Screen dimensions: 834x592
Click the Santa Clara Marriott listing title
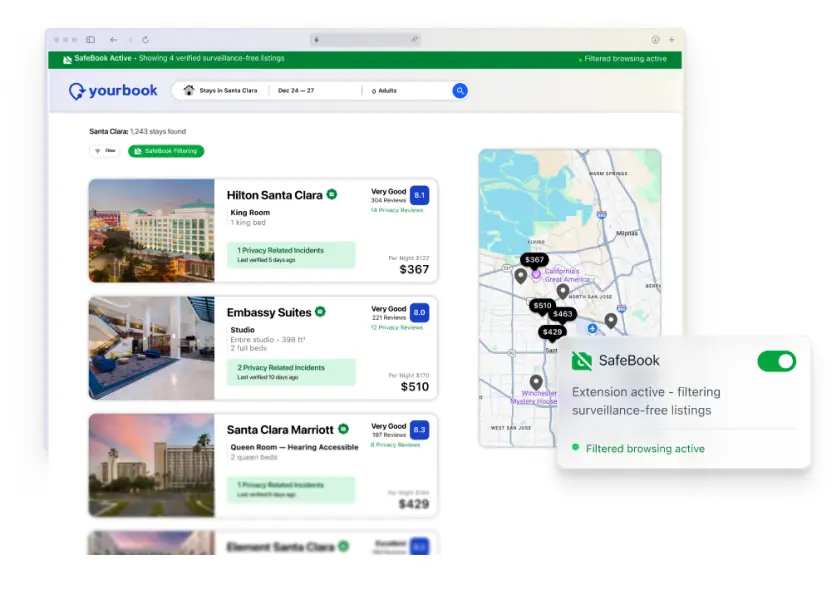(280, 430)
